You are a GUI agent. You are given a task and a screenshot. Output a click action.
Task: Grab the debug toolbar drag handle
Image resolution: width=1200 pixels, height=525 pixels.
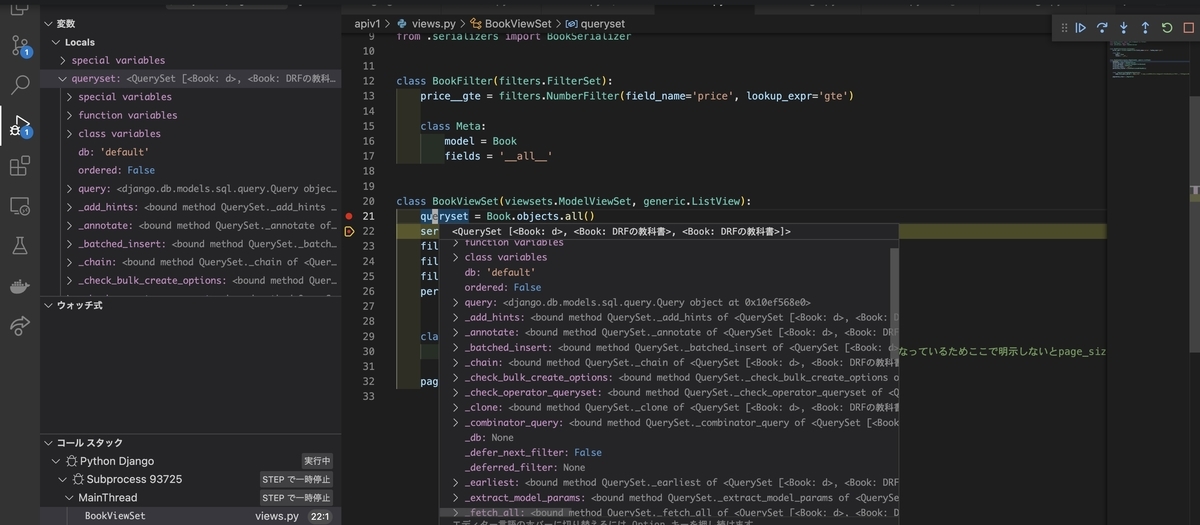point(1064,28)
